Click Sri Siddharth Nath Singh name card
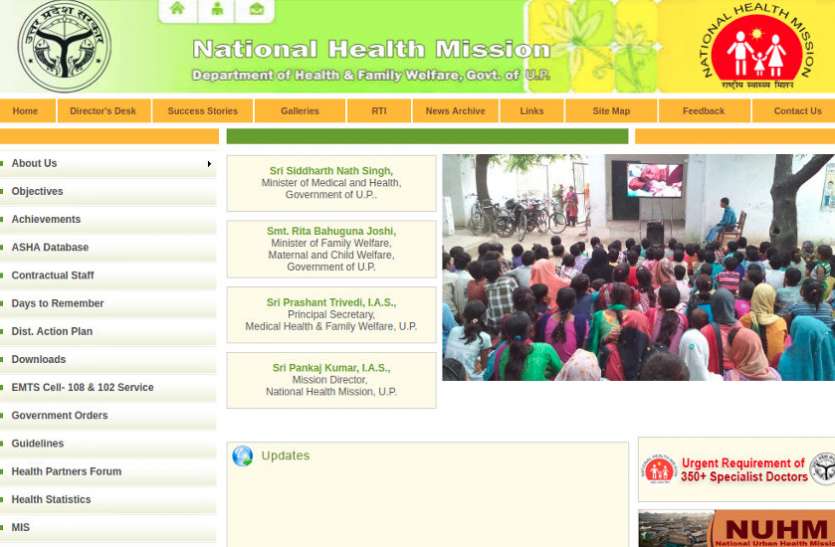The image size is (835, 547). click(x=331, y=183)
